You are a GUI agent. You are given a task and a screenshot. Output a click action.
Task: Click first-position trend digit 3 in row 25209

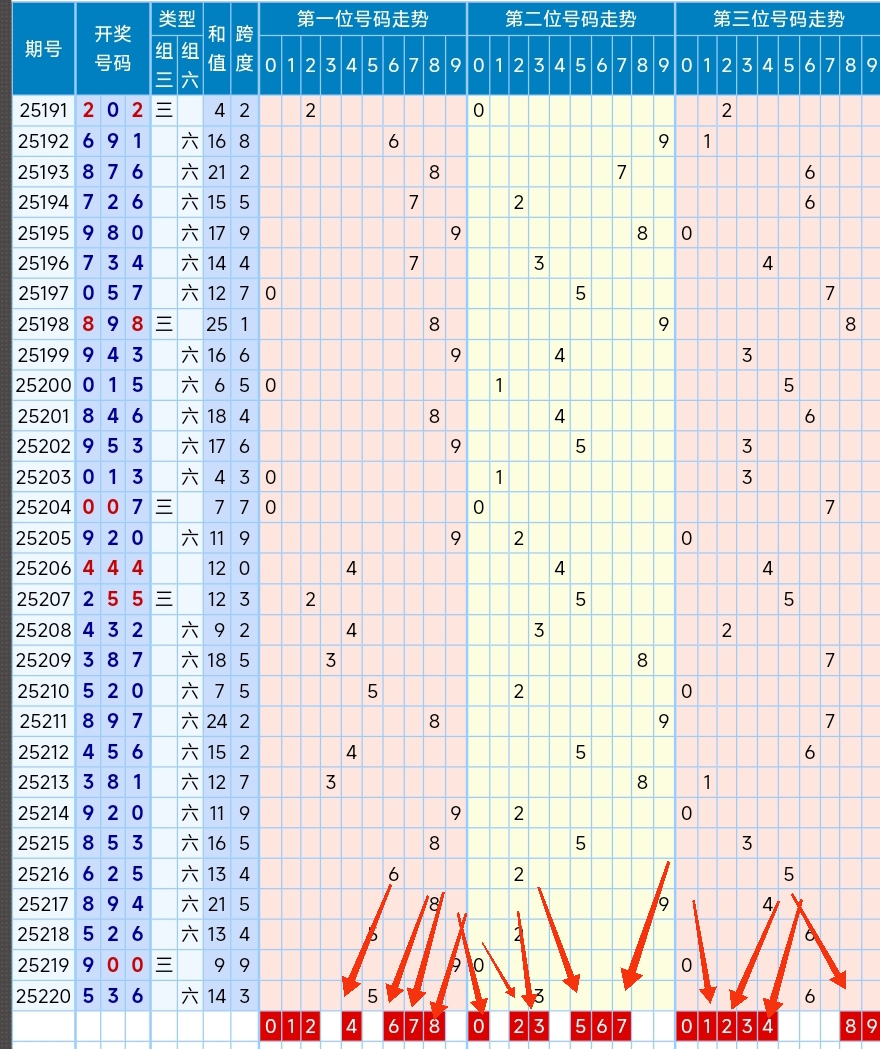pos(331,661)
